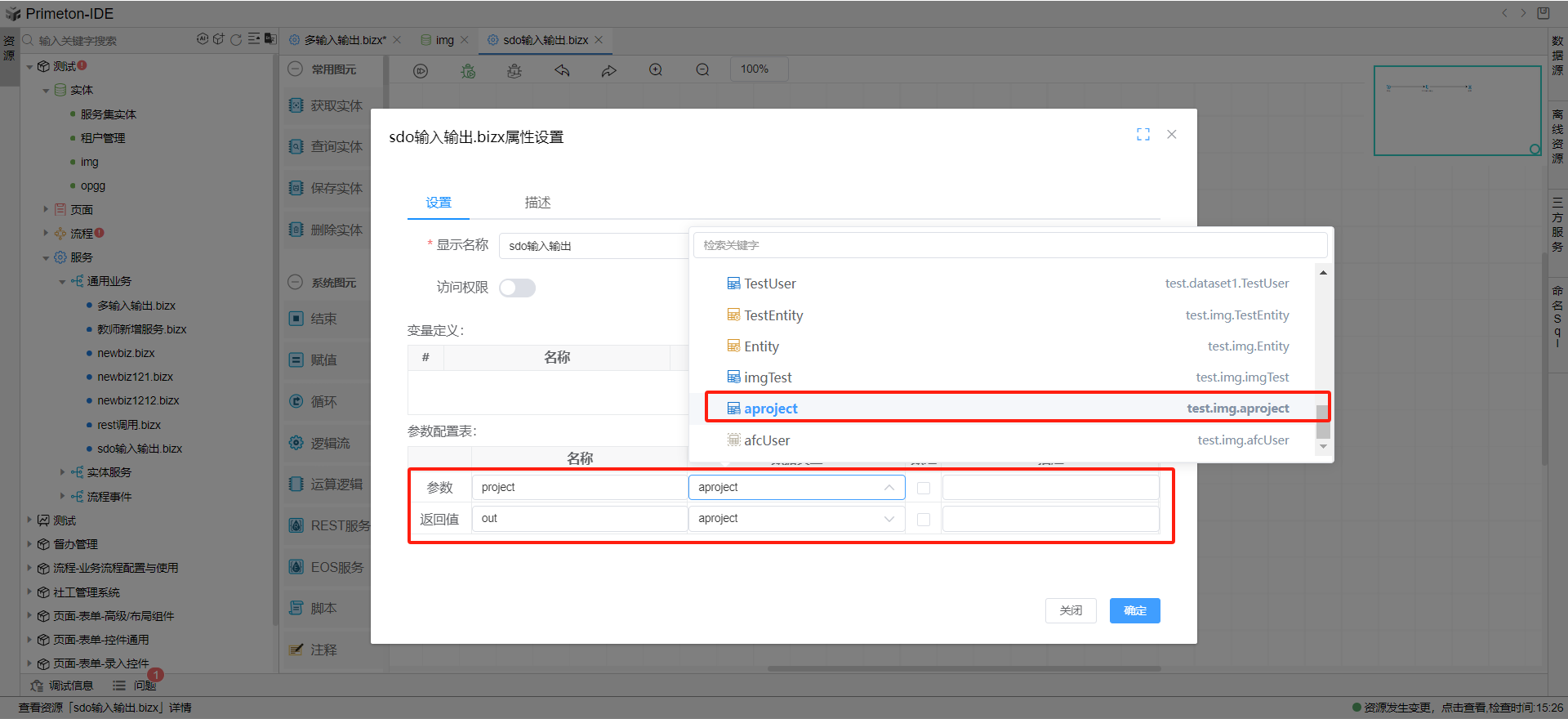
Task: Click the undo arrow in the toolbar
Action: click(x=562, y=71)
